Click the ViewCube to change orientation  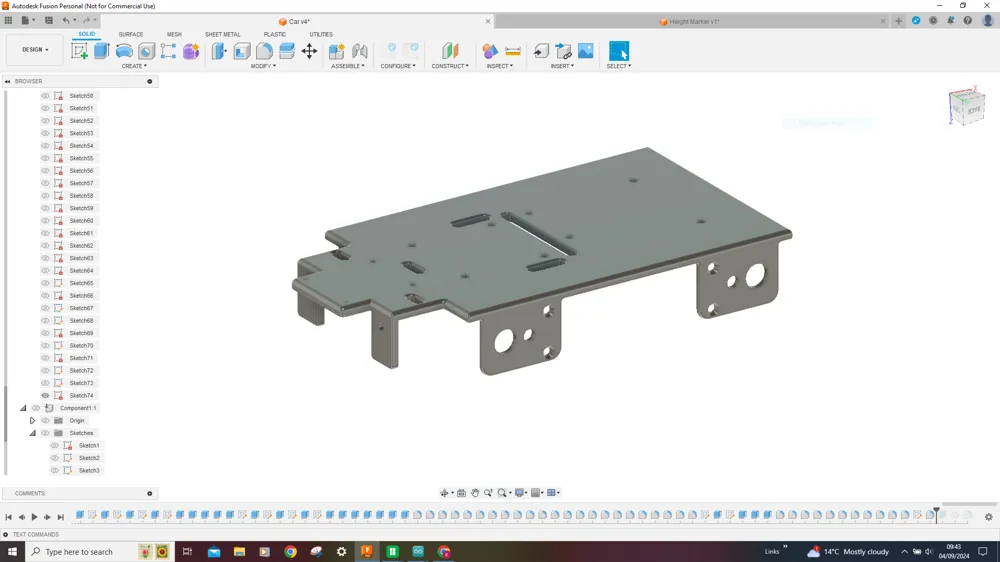pyautogui.click(x=966, y=106)
